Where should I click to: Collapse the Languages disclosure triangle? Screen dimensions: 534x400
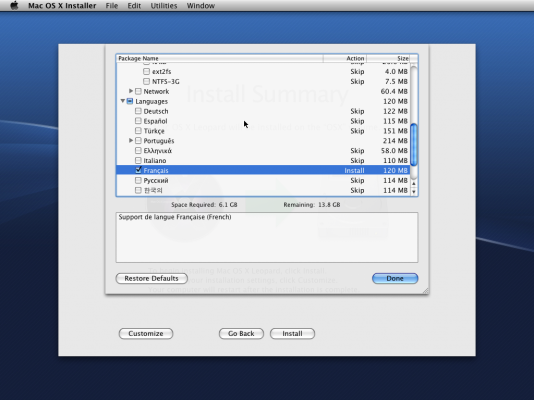point(123,101)
